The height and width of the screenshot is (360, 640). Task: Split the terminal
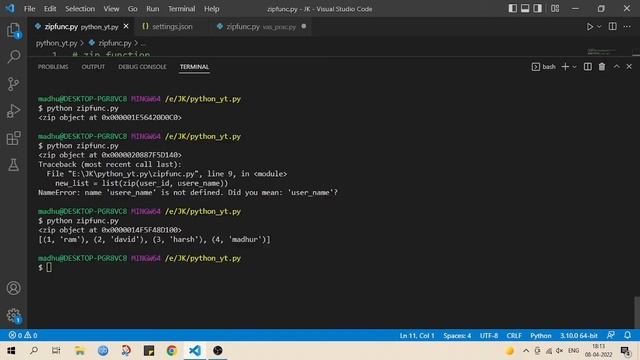pyautogui.click(x=587, y=67)
